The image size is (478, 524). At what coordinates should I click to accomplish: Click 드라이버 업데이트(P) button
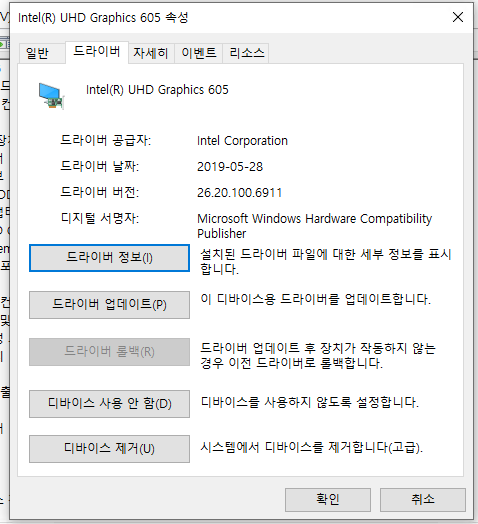[x=109, y=305]
